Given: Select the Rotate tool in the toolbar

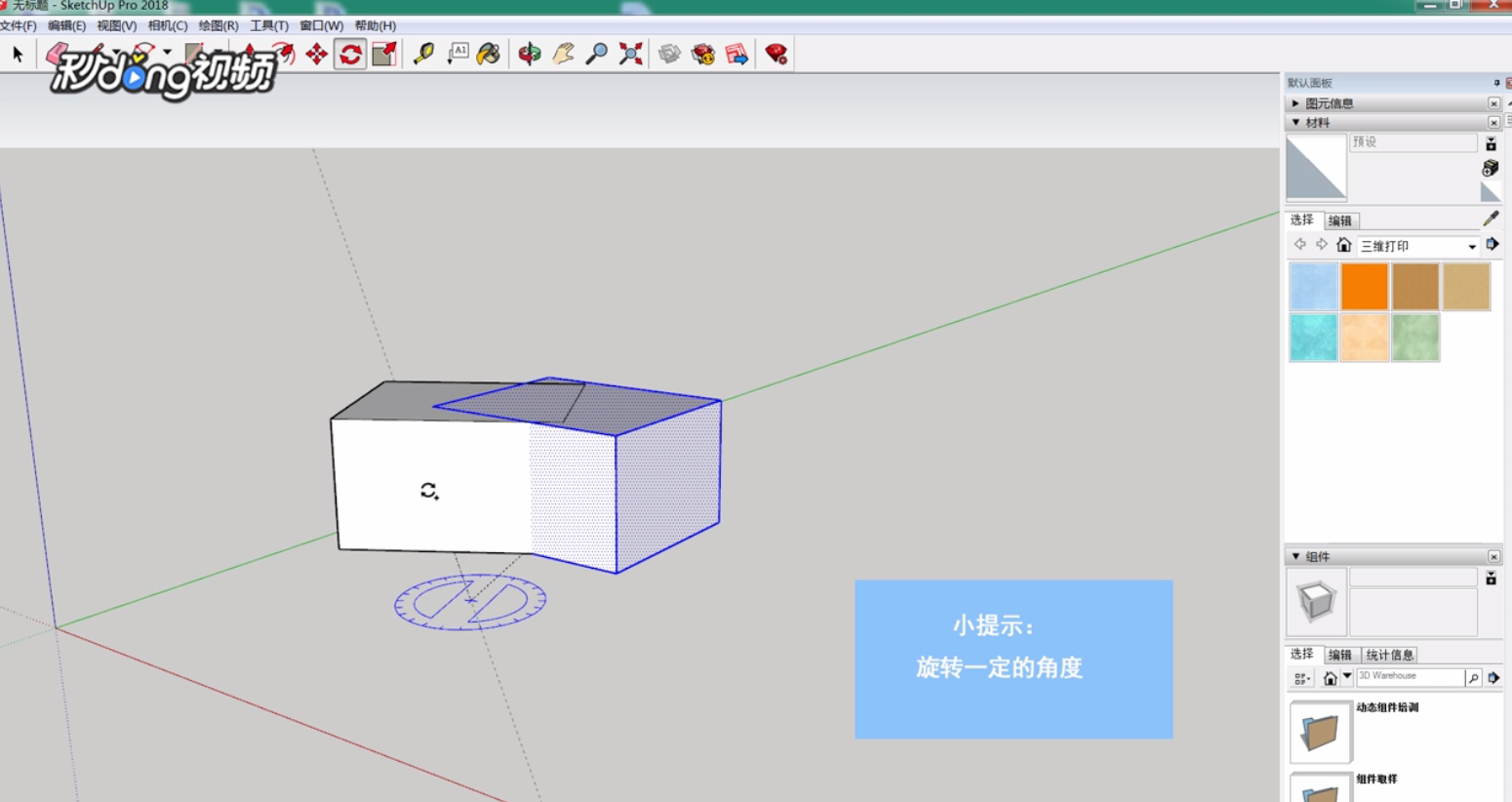Looking at the screenshot, I should [x=351, y=55].
